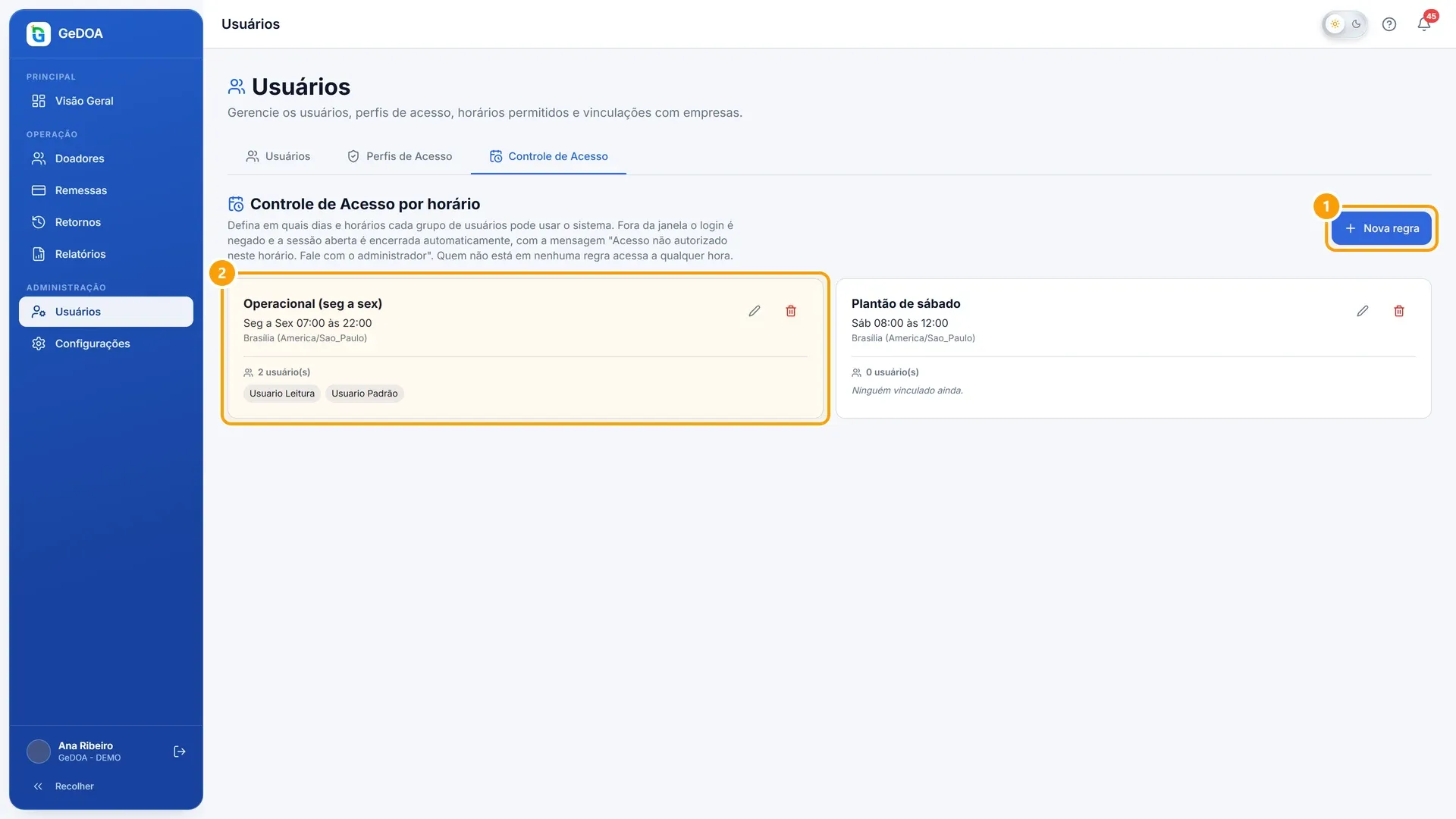Open Visão Geral in sidebar

(x=106, y=101)
